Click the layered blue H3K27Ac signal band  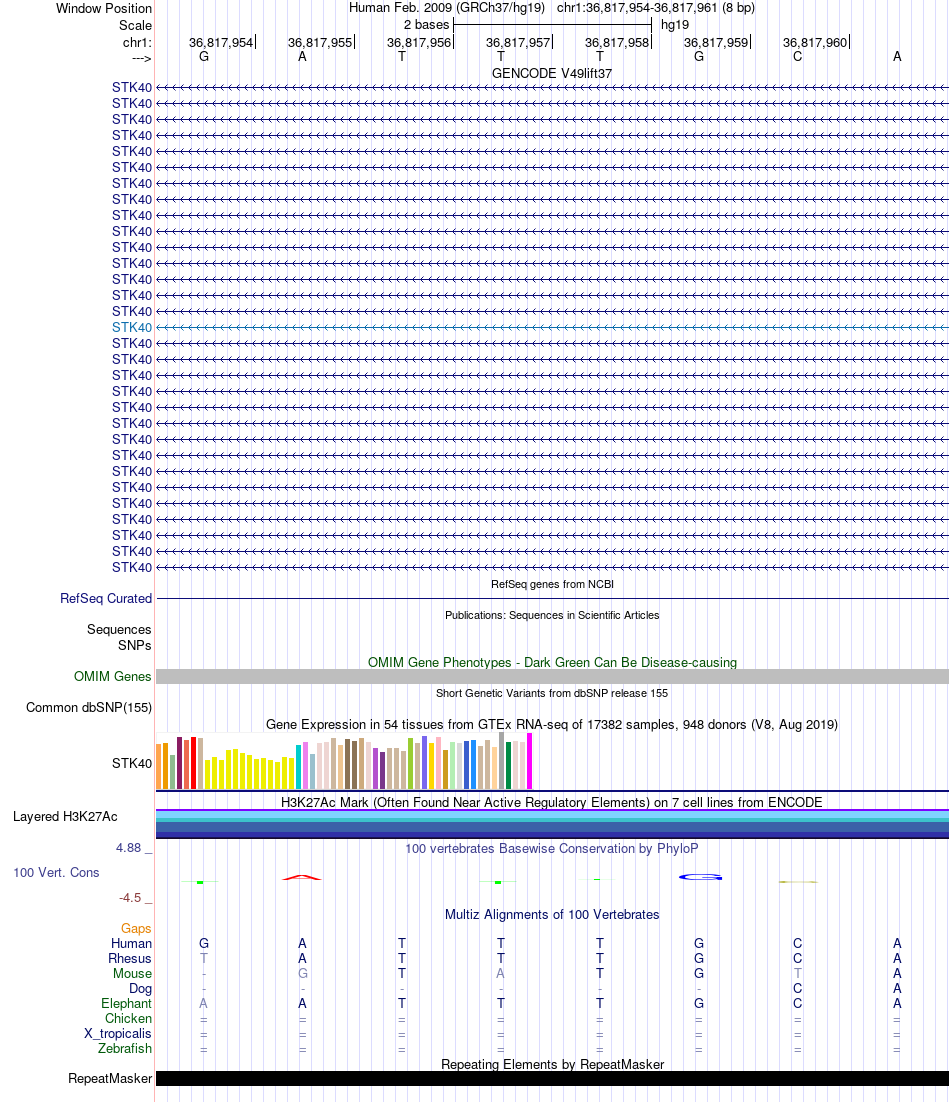point(552,824)
